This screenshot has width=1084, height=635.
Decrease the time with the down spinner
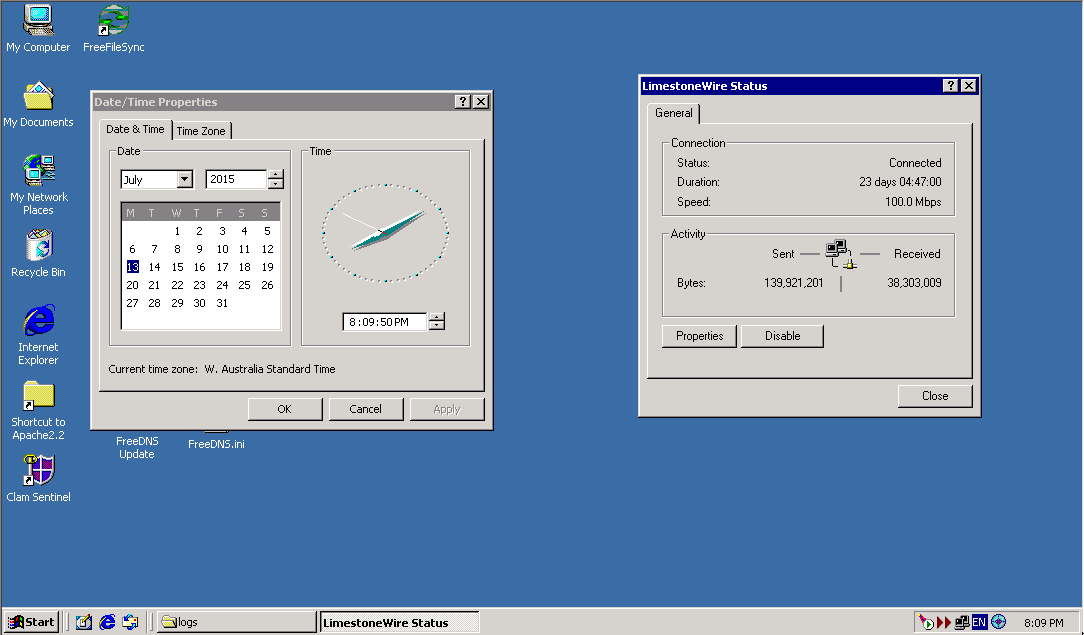tap(436, 325)
